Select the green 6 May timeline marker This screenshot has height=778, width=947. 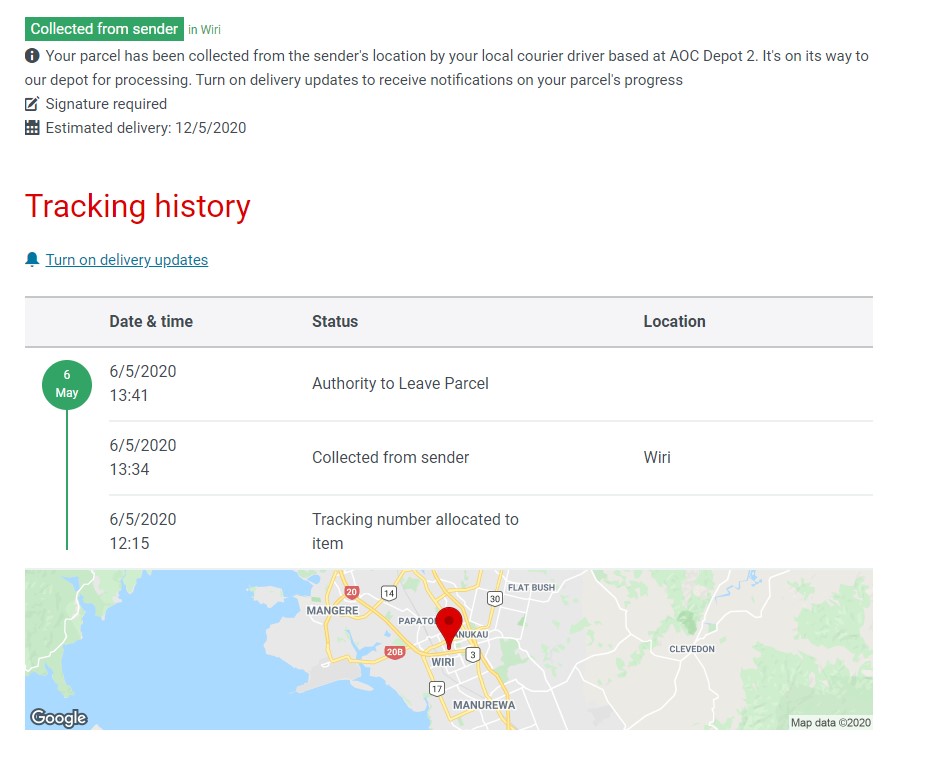pos(67,385)
